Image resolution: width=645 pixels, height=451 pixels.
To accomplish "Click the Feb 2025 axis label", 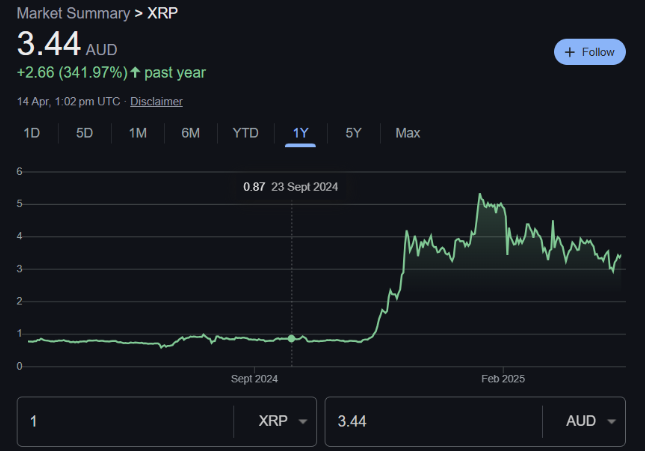I will tap(503, 379).
